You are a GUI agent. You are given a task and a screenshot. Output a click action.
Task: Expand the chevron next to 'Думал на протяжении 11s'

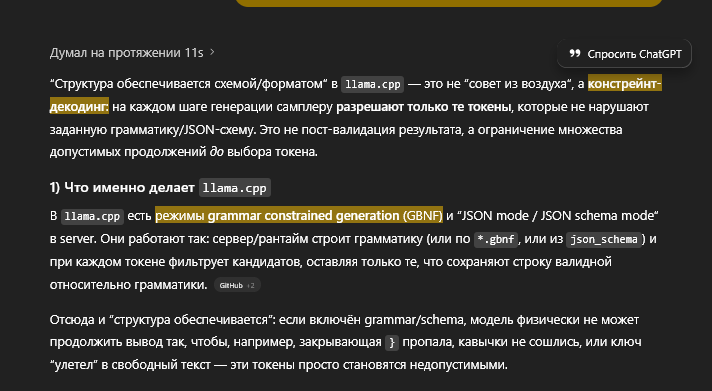click(212, 53)
